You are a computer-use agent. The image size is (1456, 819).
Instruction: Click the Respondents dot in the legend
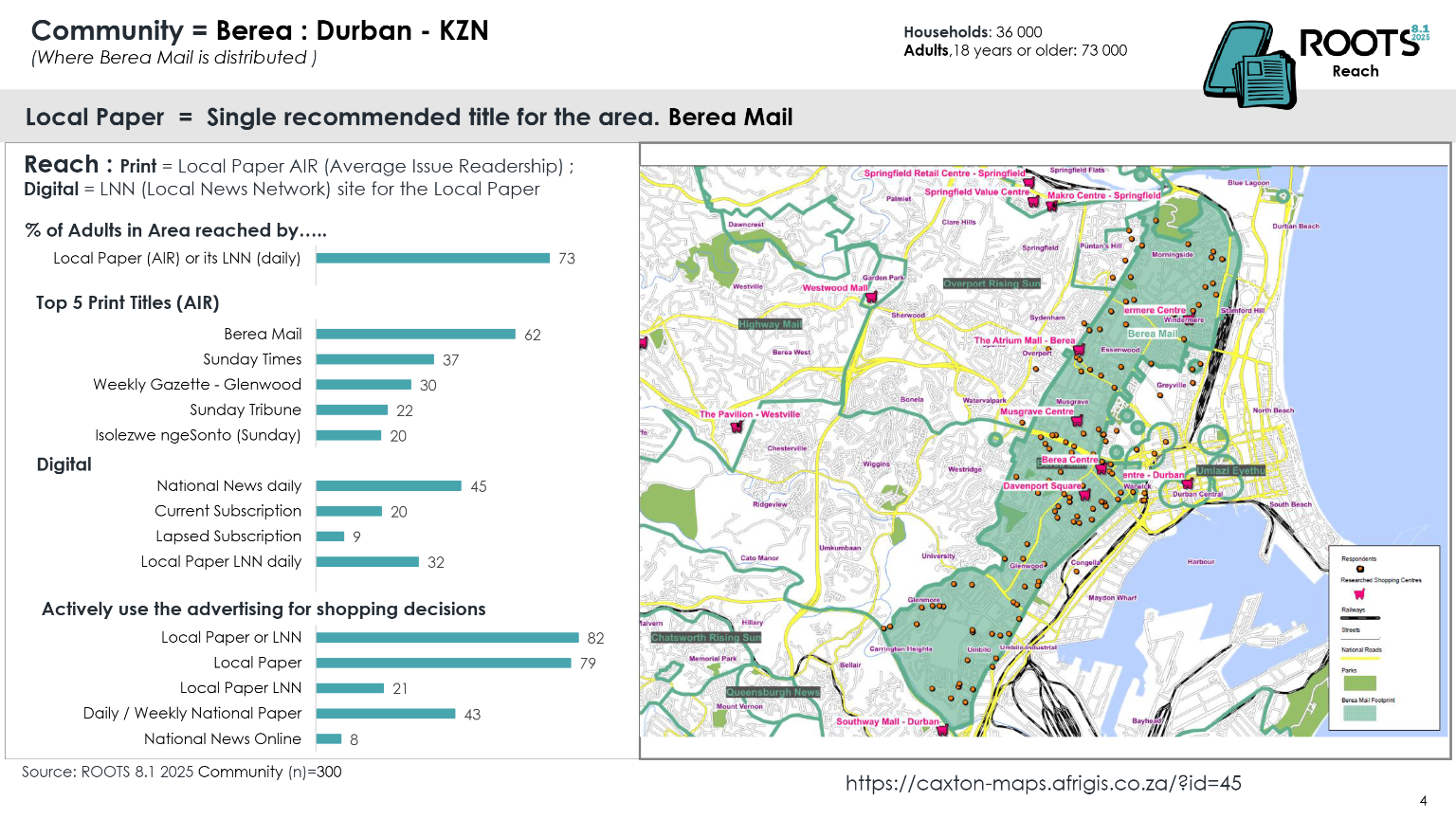point(1359,569)
